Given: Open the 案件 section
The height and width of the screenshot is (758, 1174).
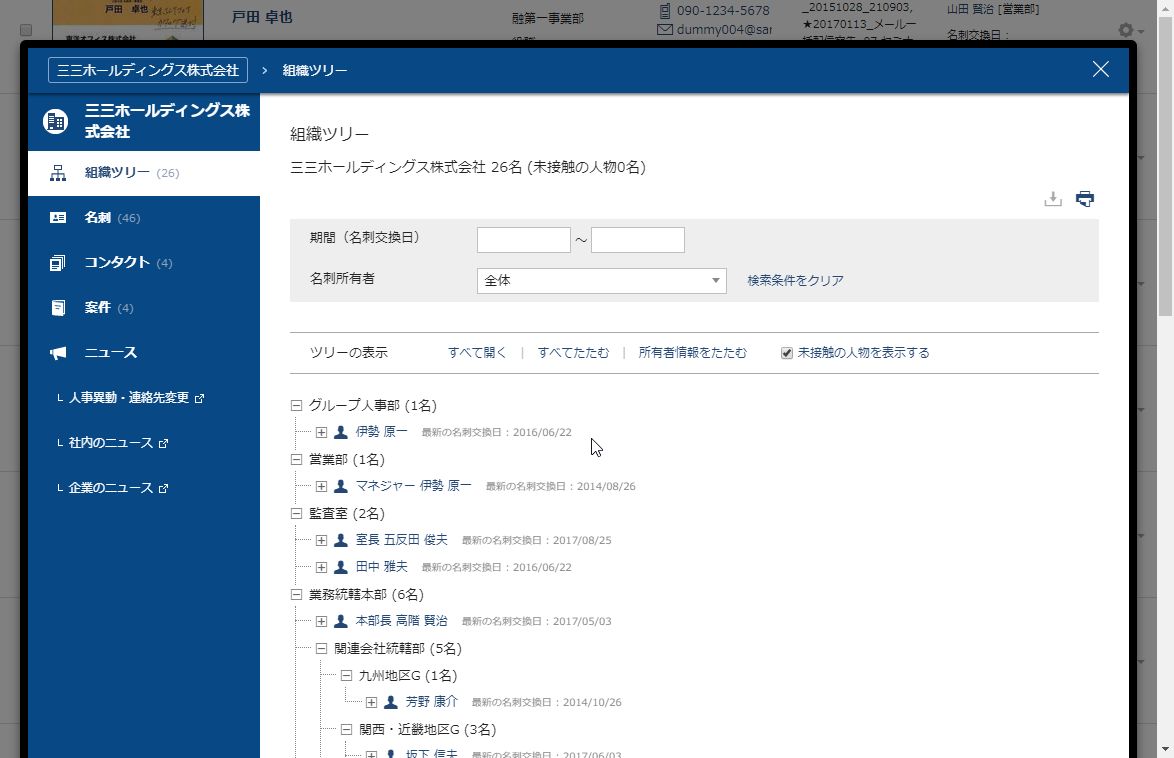Looking at the screenshot, I should pos(97,308).
